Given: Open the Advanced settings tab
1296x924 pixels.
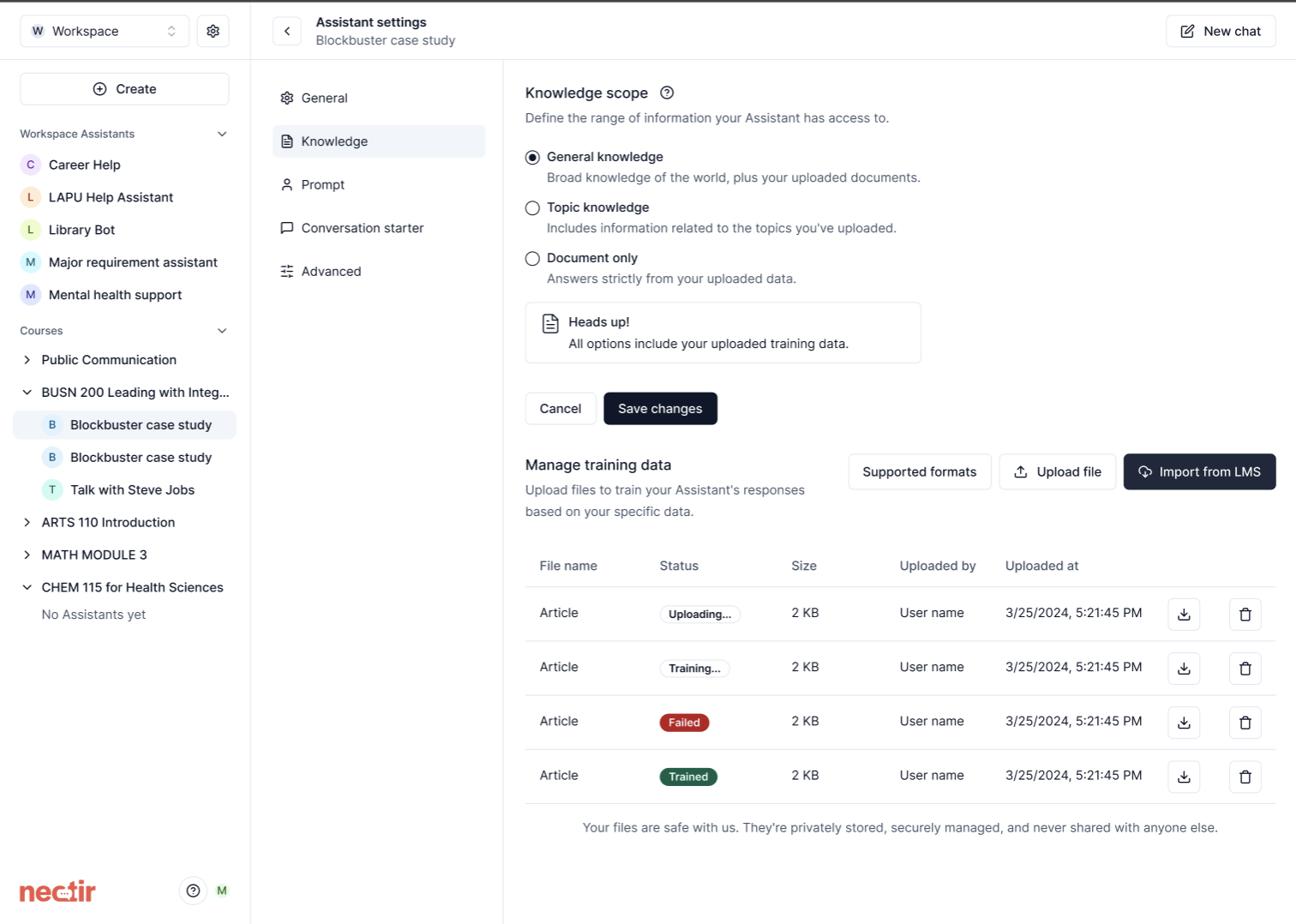Looking at the screenshot, I should click(x=379, y=271).
